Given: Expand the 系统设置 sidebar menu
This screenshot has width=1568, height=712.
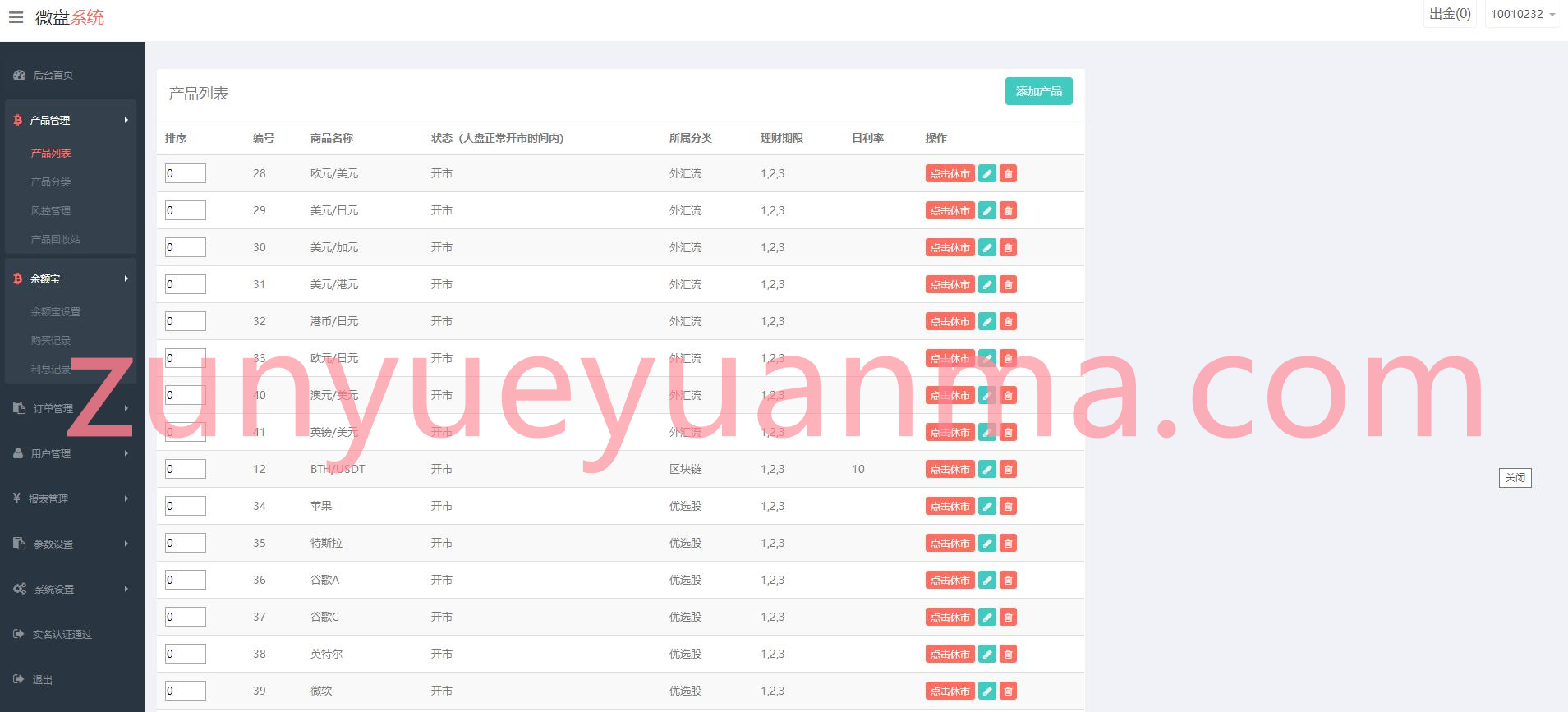Looking at the screenshot, I should (71, 589).
